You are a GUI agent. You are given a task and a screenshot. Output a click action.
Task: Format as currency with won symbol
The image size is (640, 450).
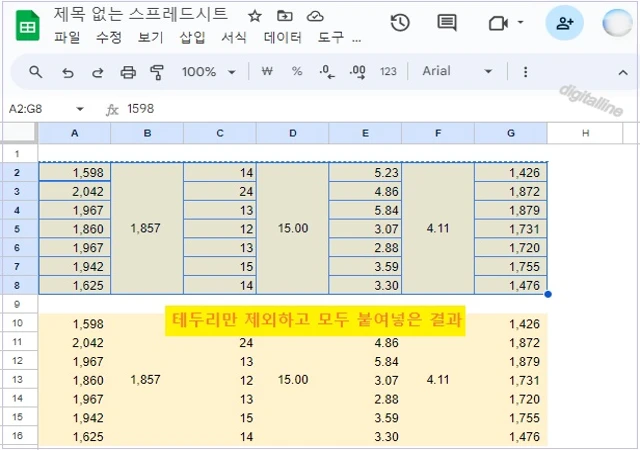pos(267,71)
